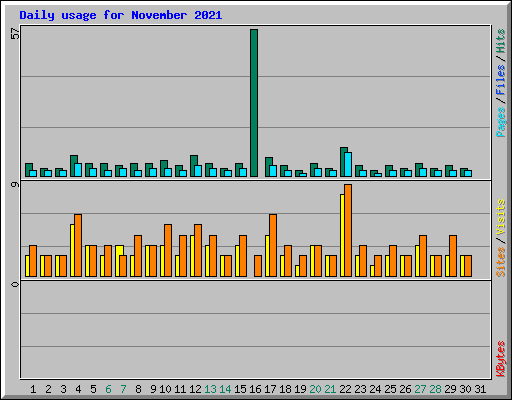512x400 pixels.
Task: Click day label '1' on the x-axis
Action: coord(33,389)
